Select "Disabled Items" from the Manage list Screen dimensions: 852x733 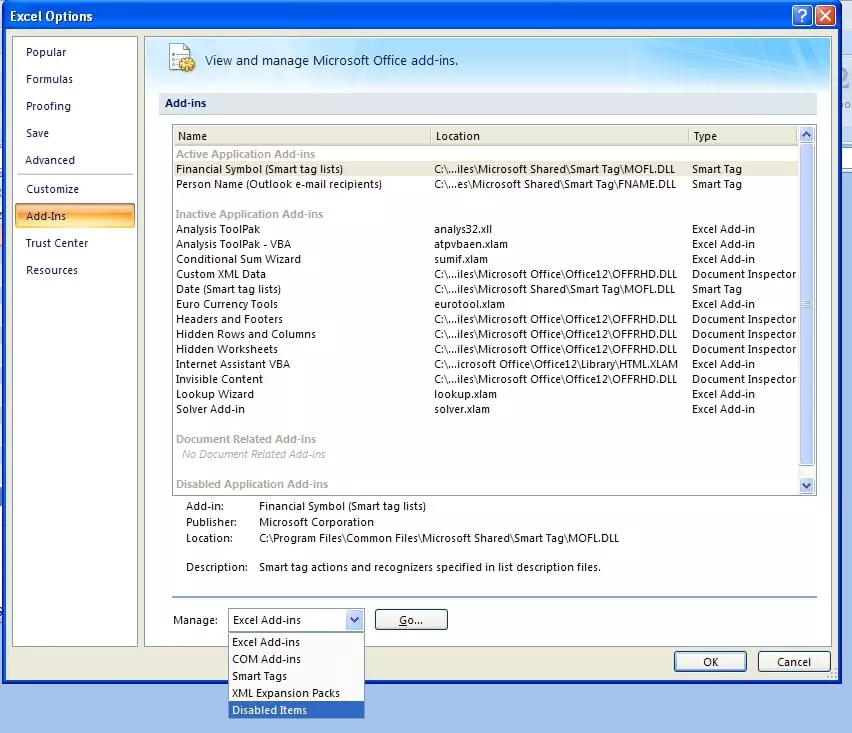[x=269, y=710]
